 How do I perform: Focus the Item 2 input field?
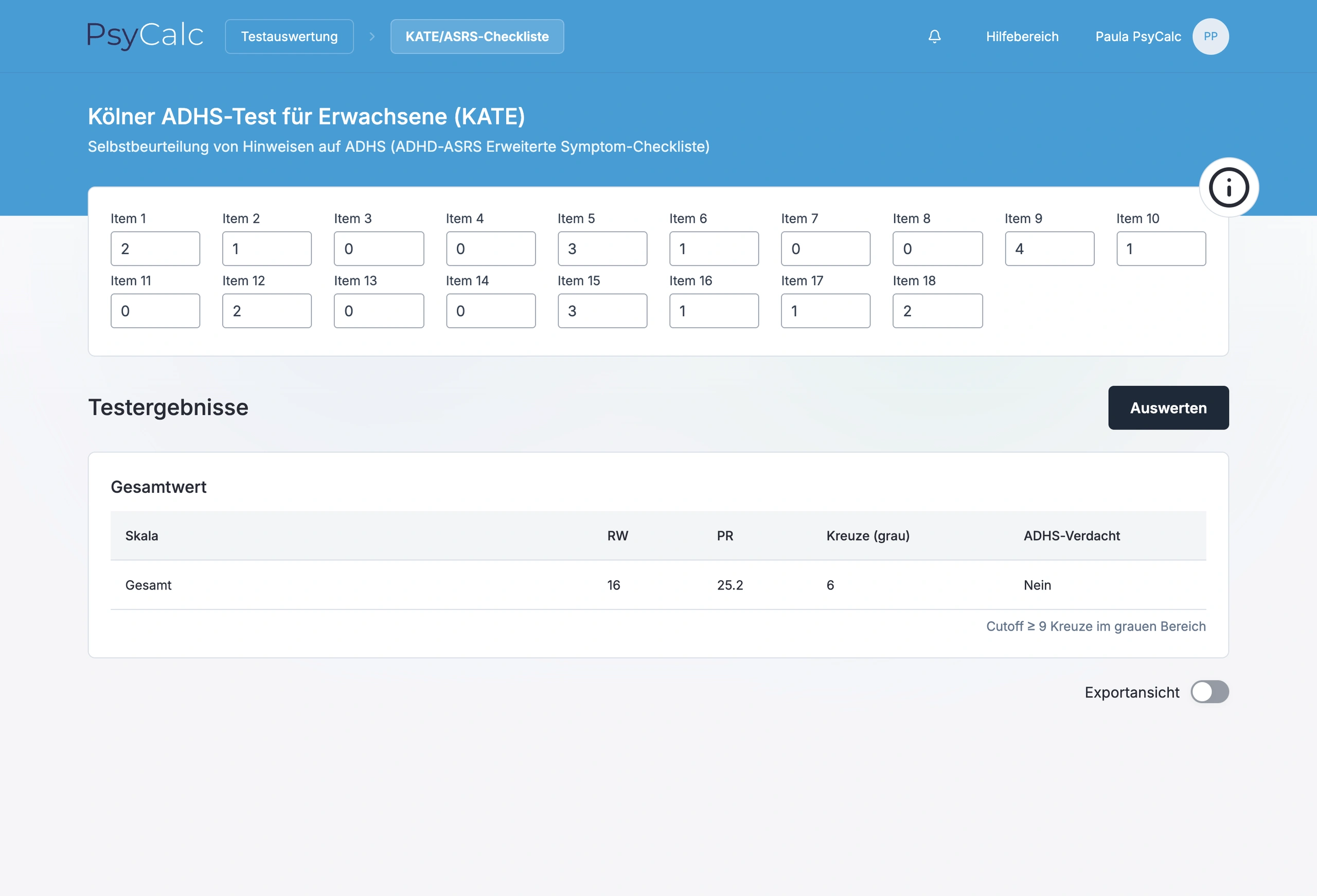[x=267, y=248]
